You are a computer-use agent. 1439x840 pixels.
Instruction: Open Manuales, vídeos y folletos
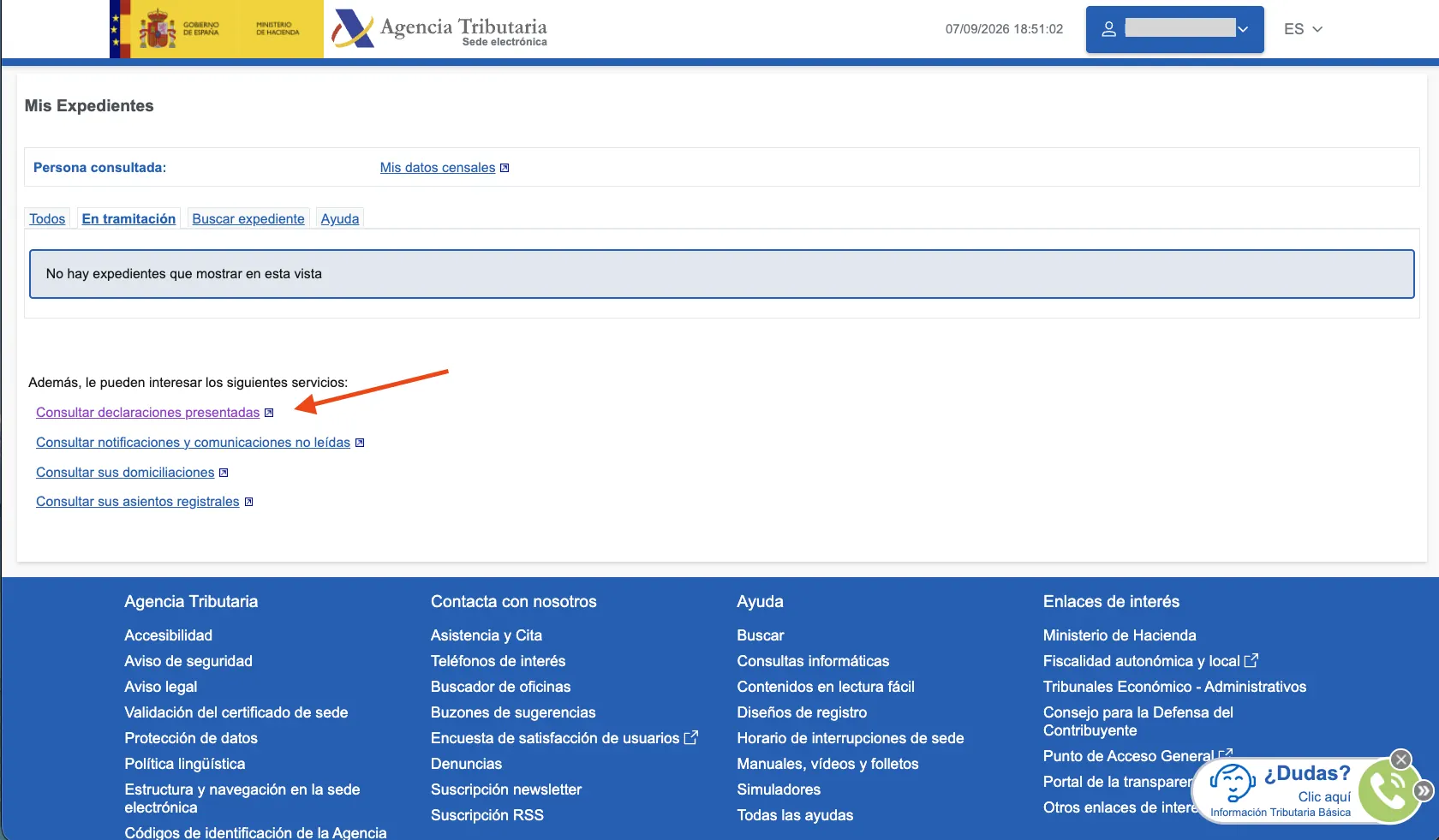pyautogui.click(x=827, y=764)
